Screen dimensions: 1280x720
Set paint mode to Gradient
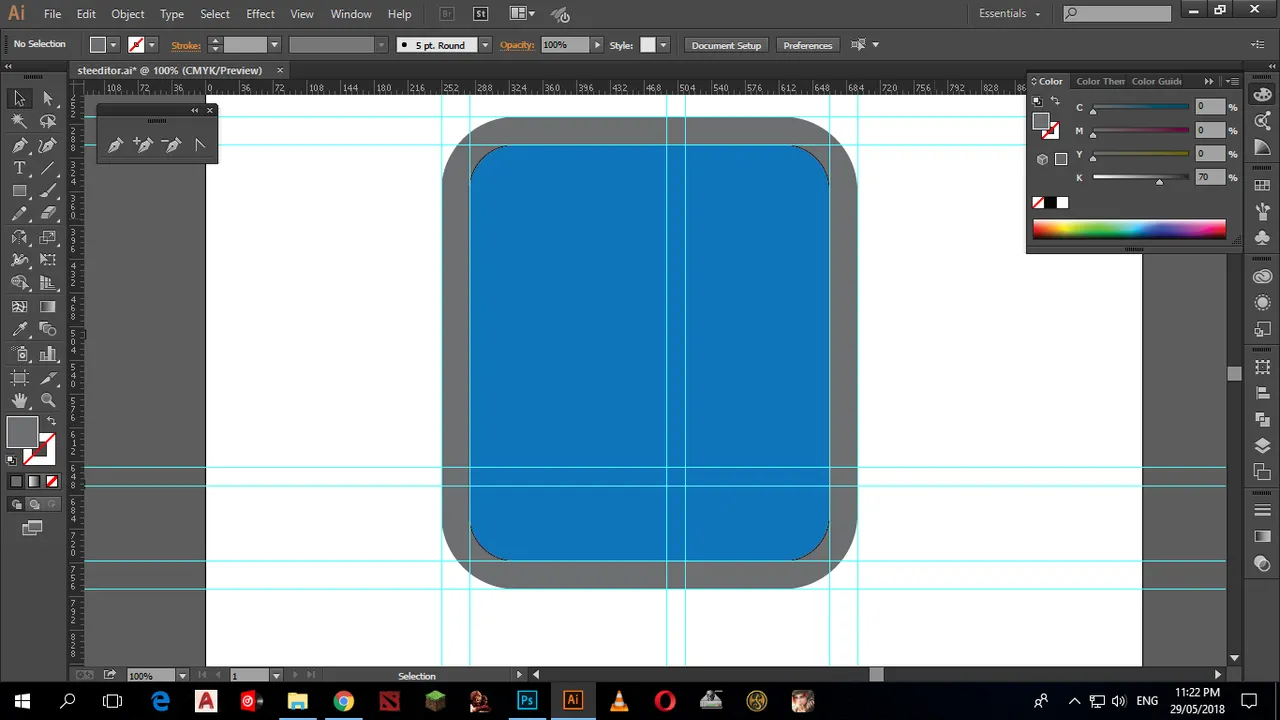pyautogui.click(x=34, y=481)
